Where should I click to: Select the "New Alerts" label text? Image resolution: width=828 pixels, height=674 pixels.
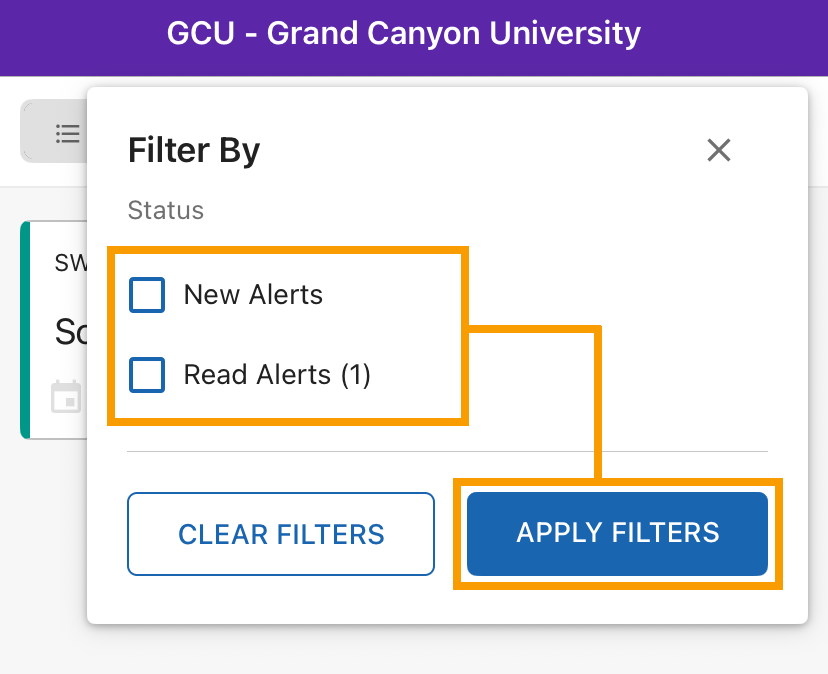pos(253,294)
